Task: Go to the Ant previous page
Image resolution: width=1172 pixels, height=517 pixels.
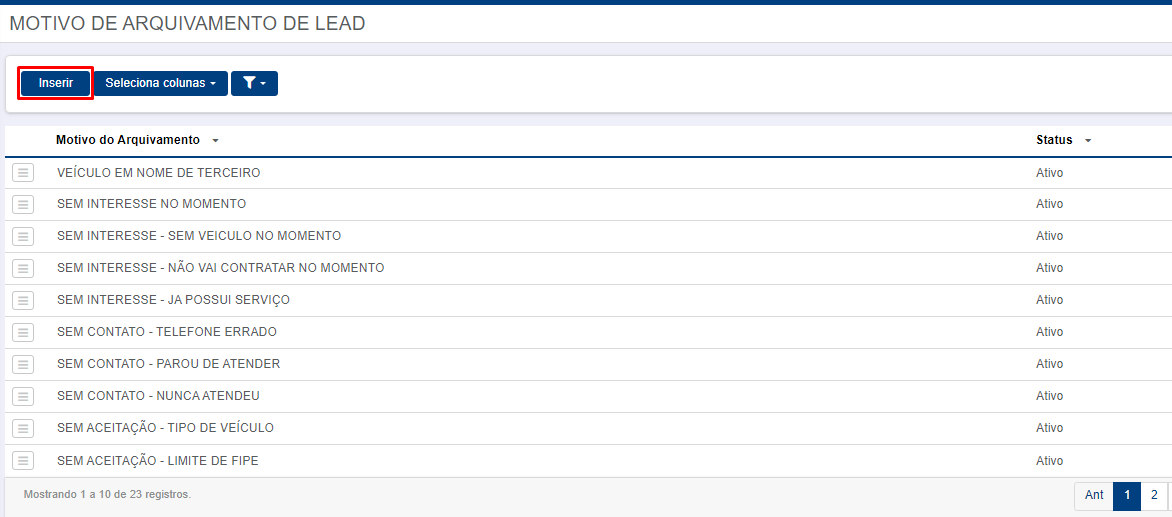Action: pos(1094,495)
